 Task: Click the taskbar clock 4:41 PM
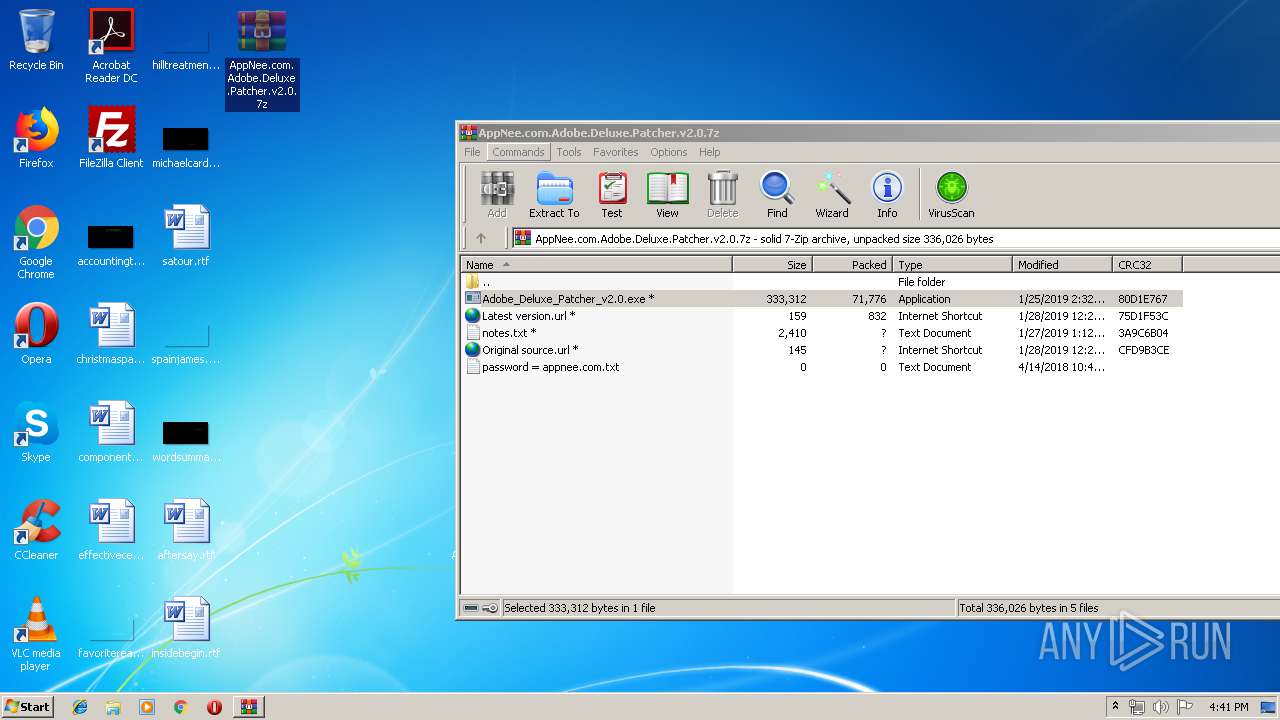click(x=1228, y=707)
